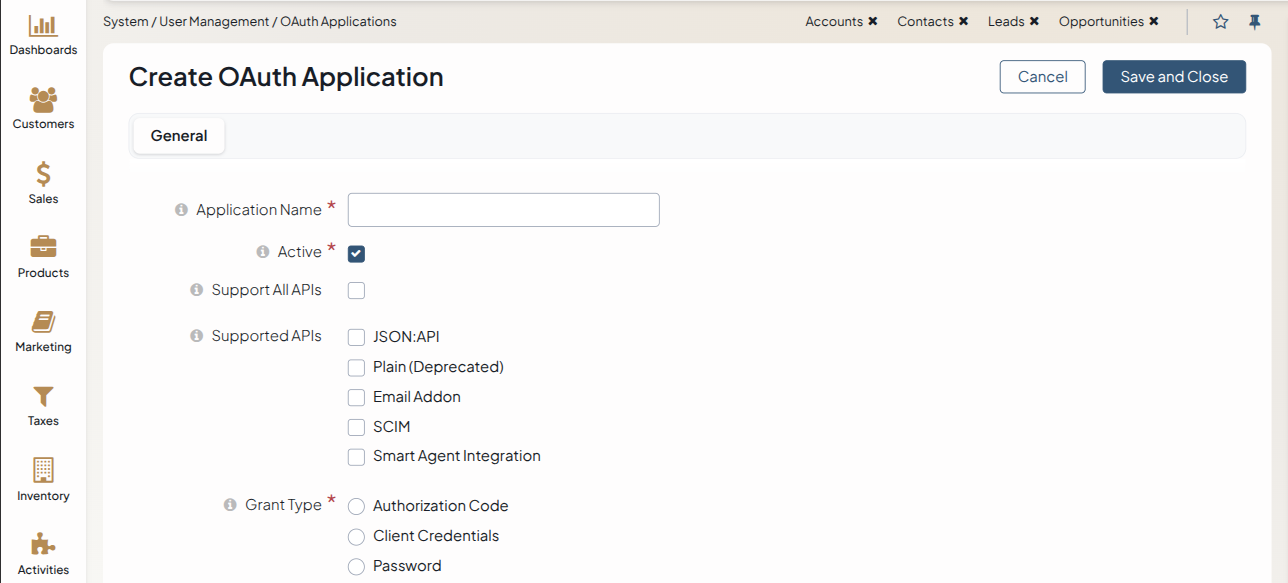Uncheck the Active checkbox

(x=356, y=254)
